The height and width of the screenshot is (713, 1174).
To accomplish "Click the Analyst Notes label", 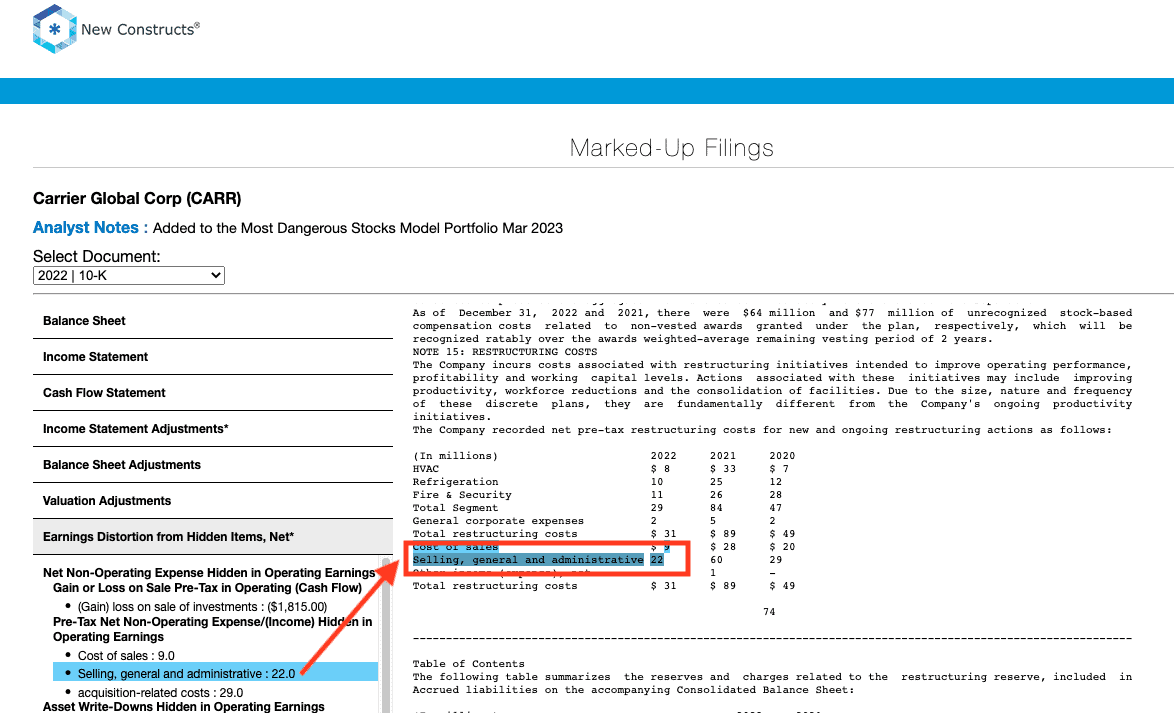I will pos(91,228).
